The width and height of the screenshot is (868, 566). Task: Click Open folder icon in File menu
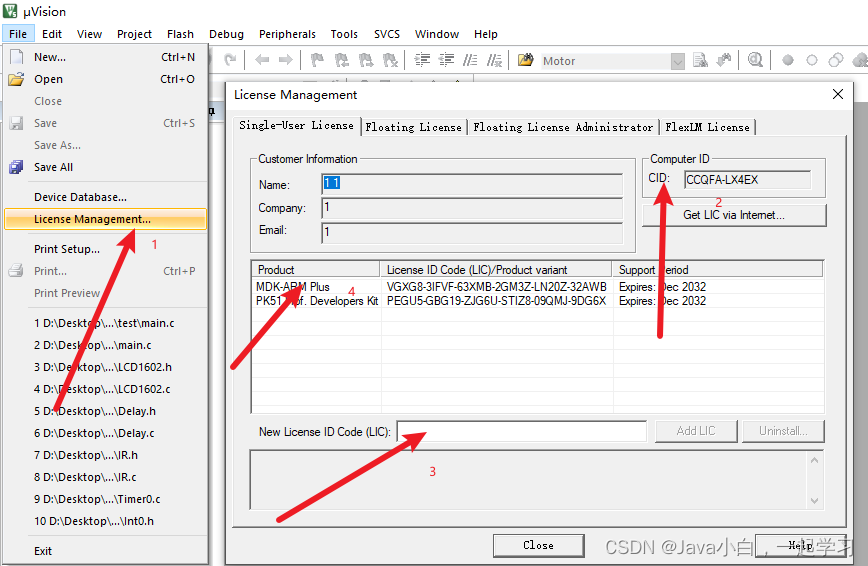tap(17, 79)
